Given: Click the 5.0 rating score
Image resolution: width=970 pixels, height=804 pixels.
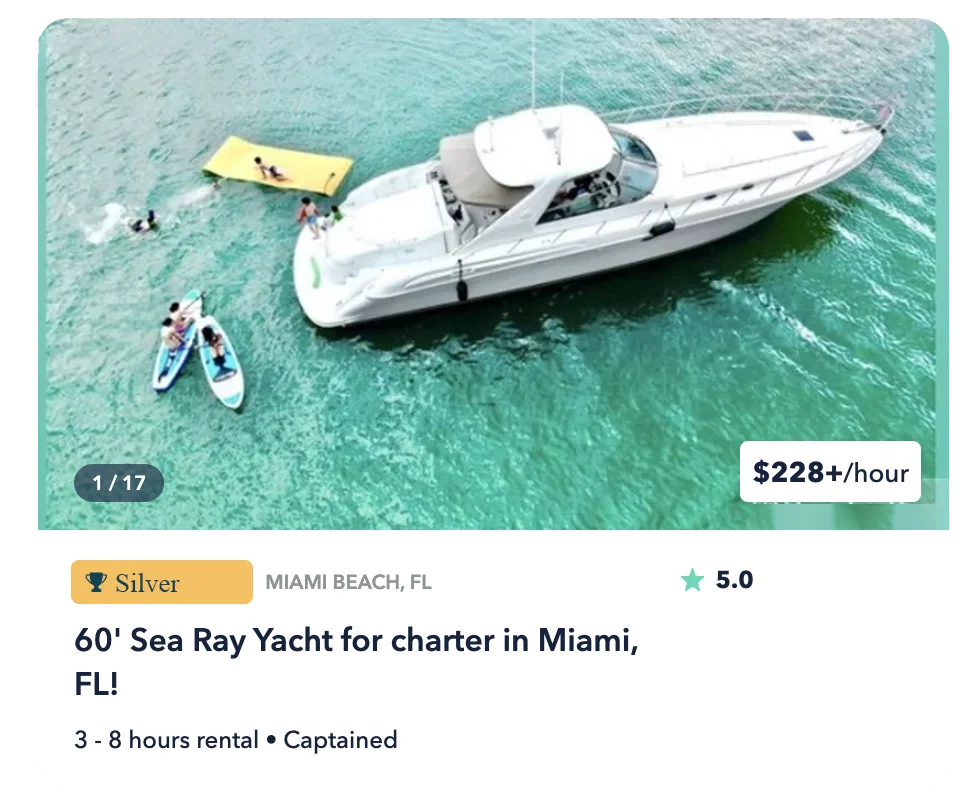Looking at the screenshot, I should point(734,580).
